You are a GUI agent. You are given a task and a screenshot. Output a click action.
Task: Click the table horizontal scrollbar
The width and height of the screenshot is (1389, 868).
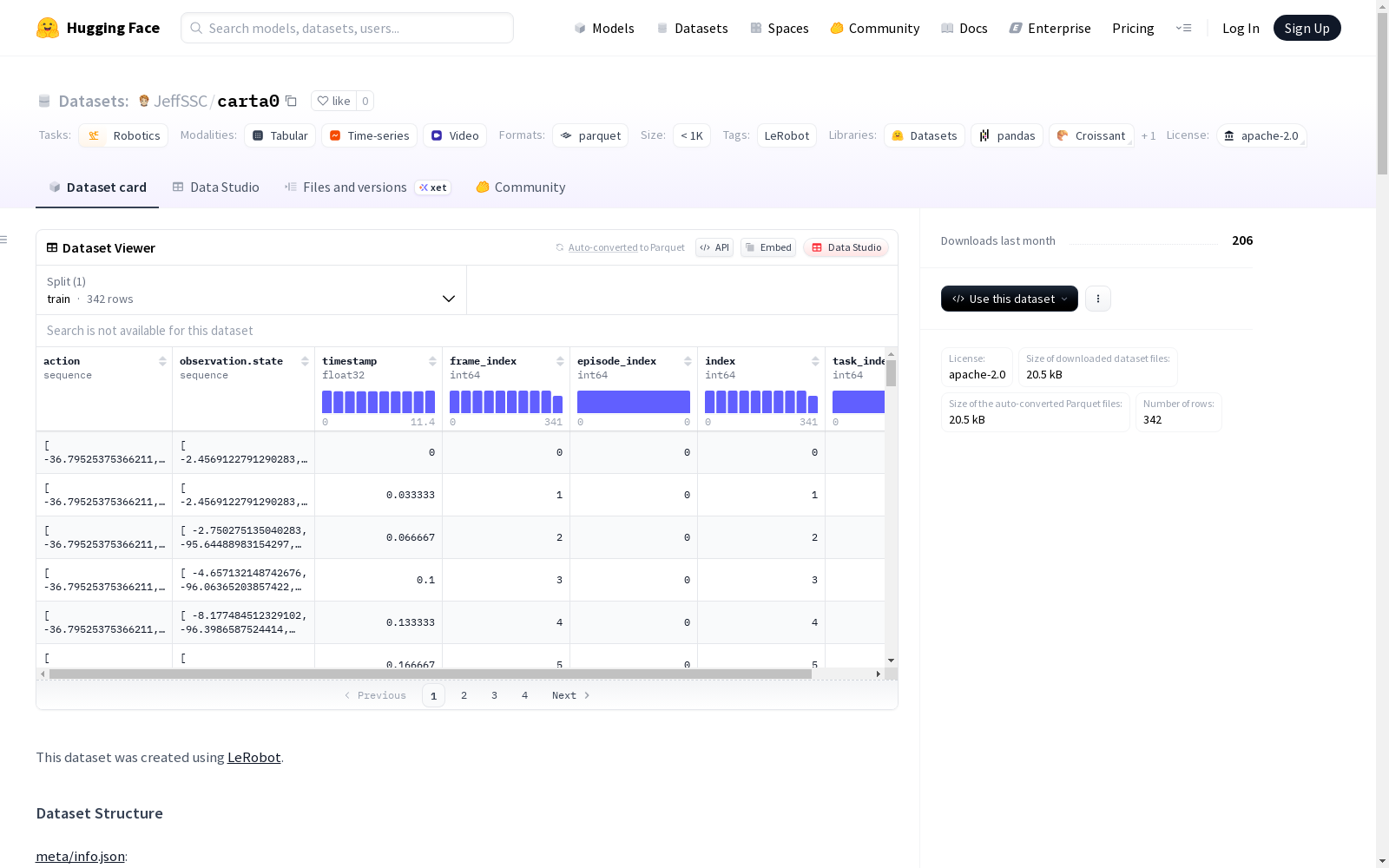coord(431,674)
